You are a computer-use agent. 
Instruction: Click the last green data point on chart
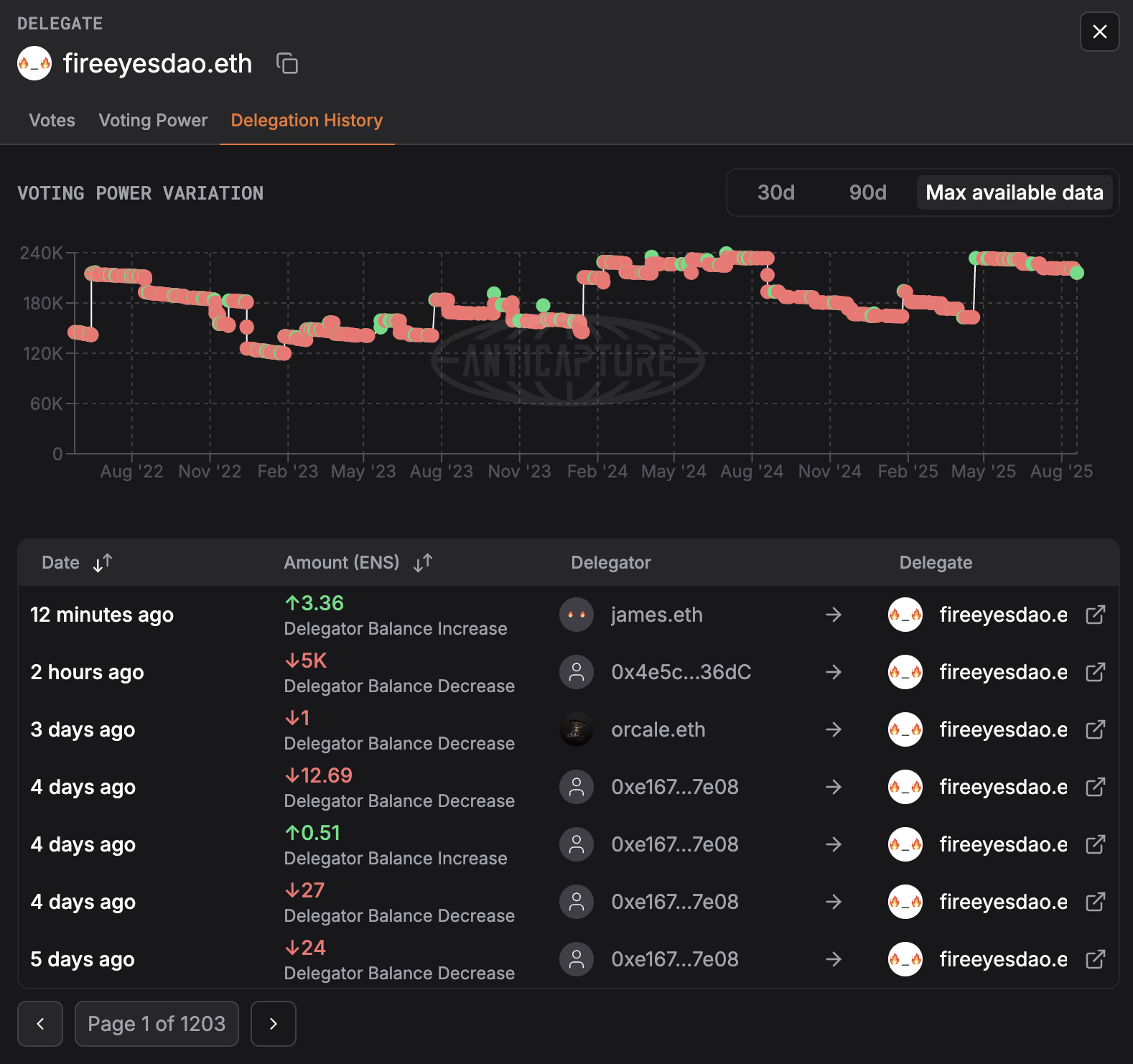(x=1076, y=273)
